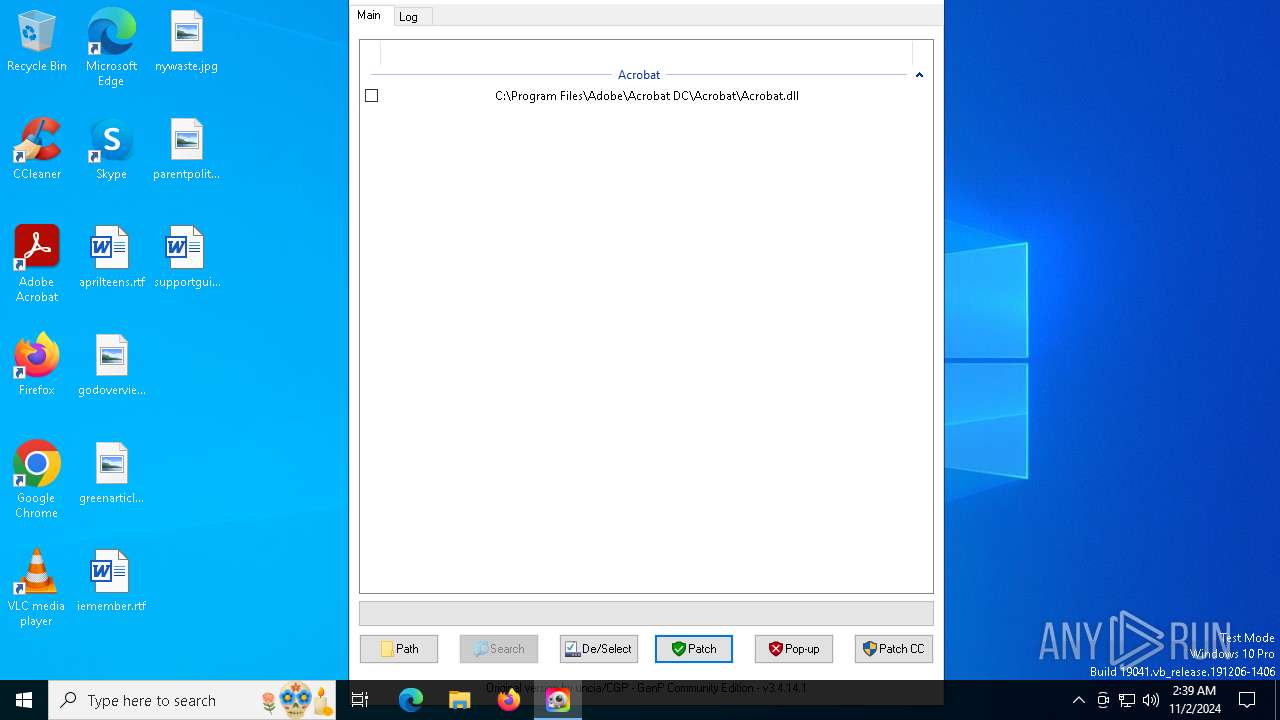This screenshot has height=720, width=1280.
Task: Click the Path button
Action: tap(399, 649)
